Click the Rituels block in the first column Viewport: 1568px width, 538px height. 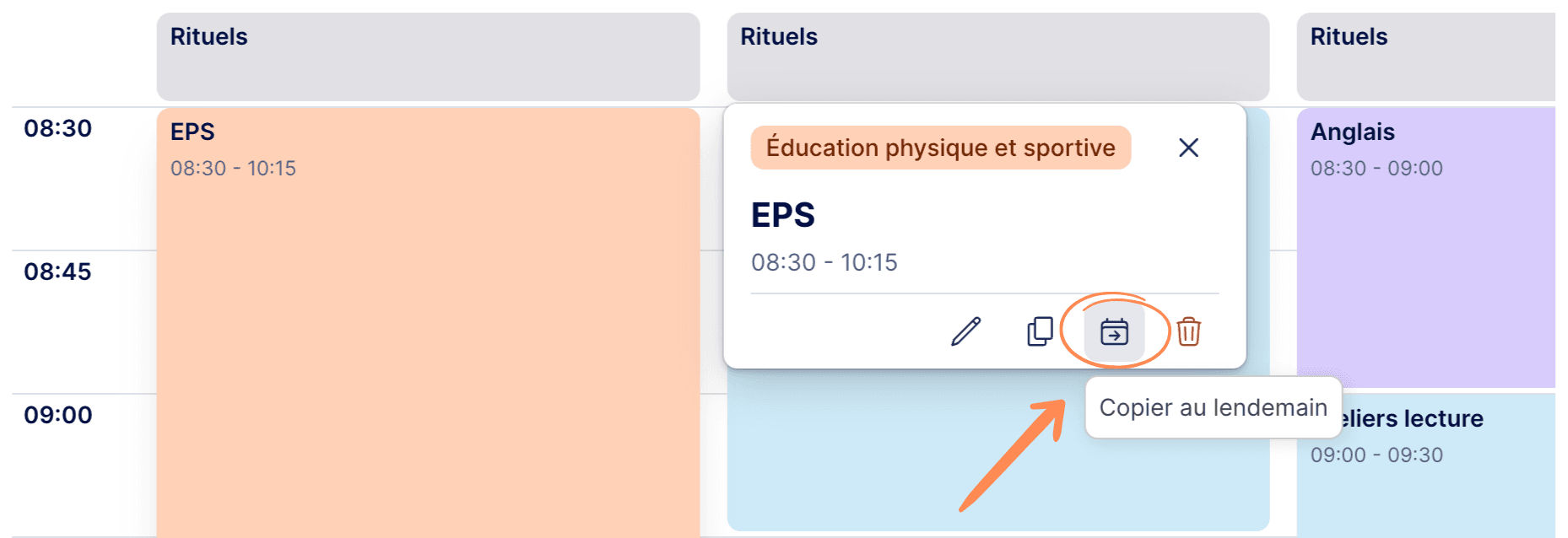click(x=428, y=56)
